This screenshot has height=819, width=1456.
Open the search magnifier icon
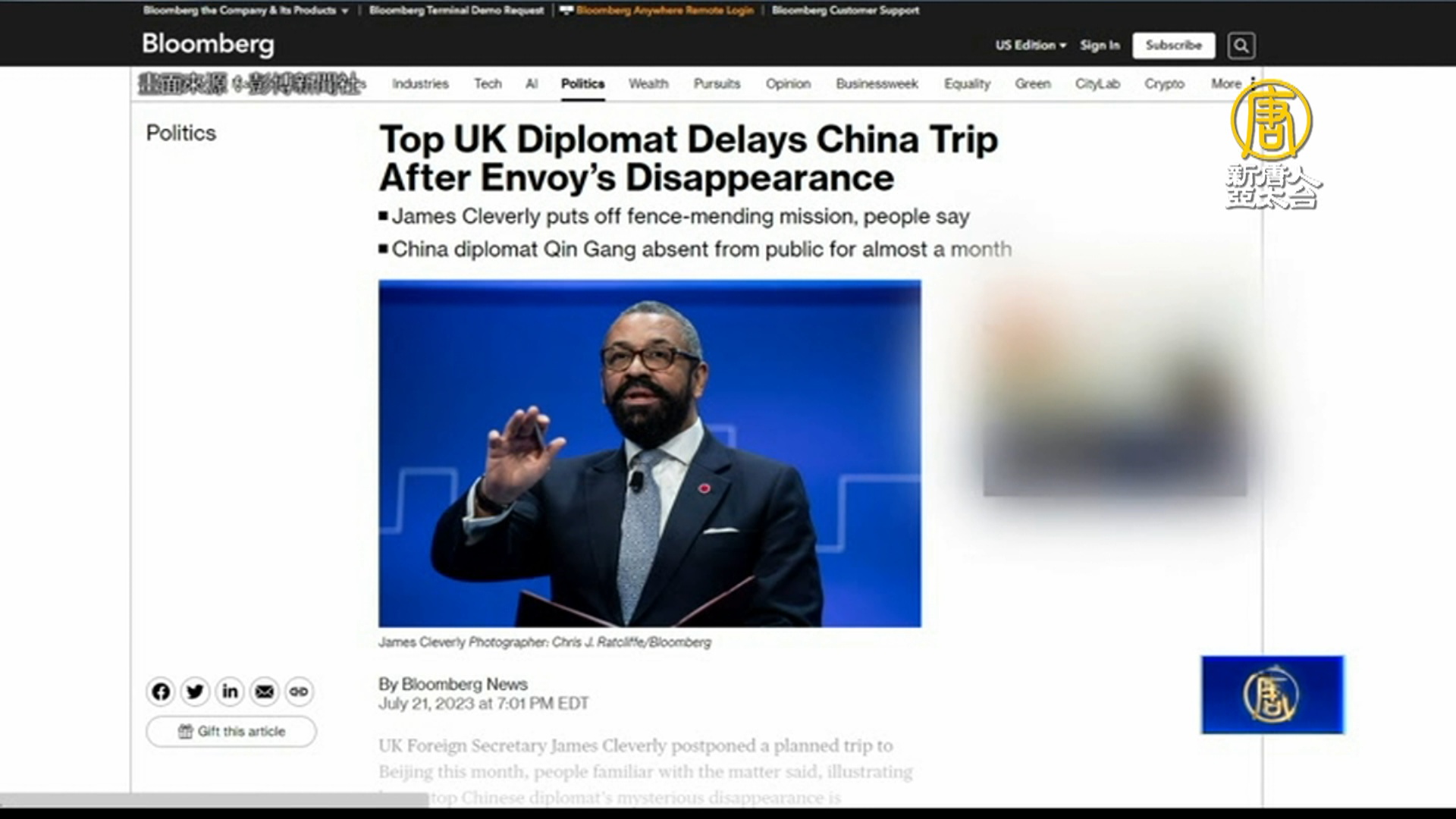pyautogui.click(x=1241, y=45)
